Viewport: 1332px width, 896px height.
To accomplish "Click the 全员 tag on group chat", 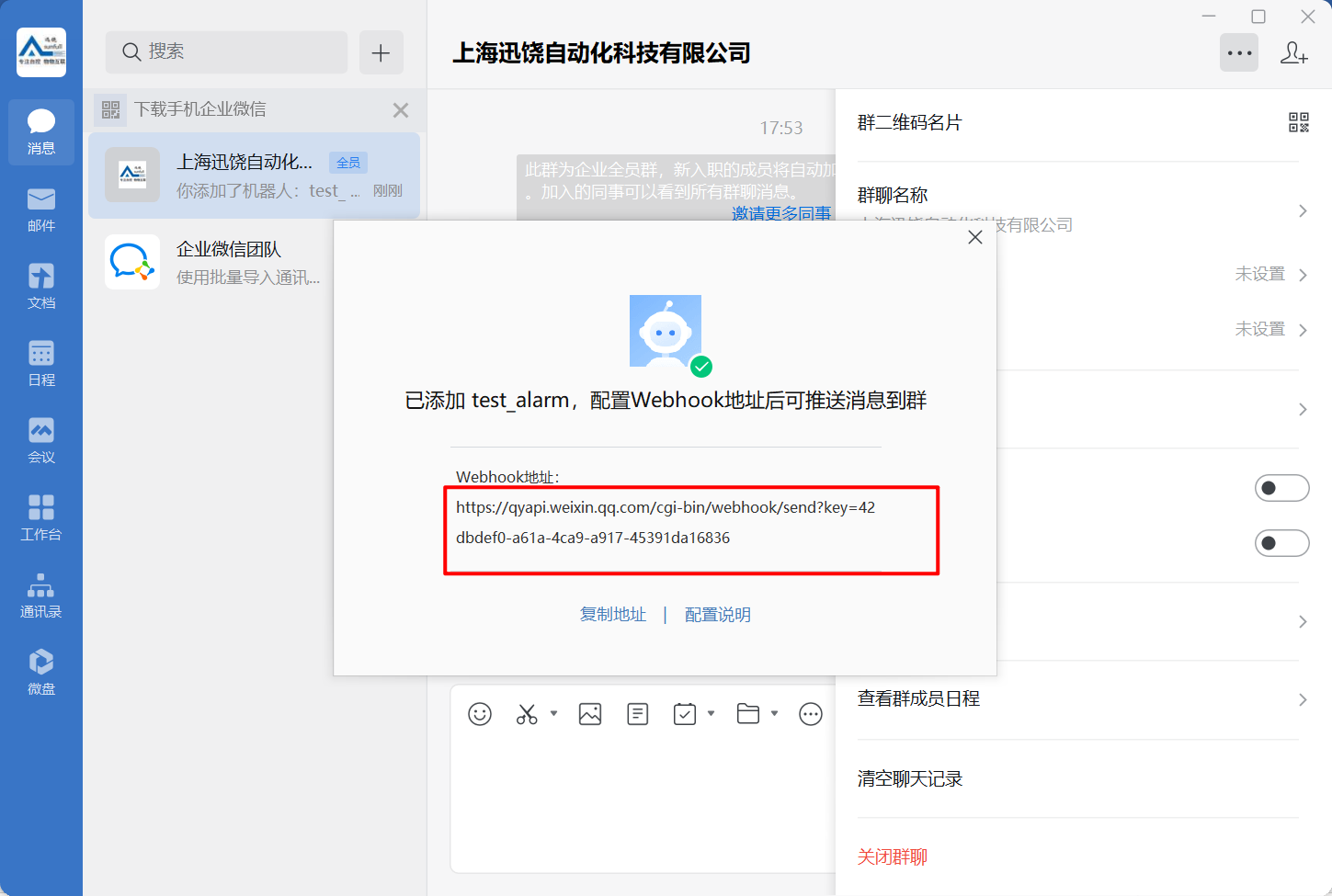I will (348, 163).
